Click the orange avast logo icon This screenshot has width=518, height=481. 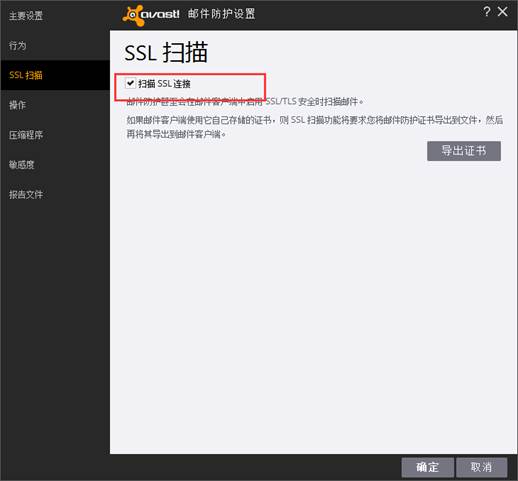pos(133,15)
